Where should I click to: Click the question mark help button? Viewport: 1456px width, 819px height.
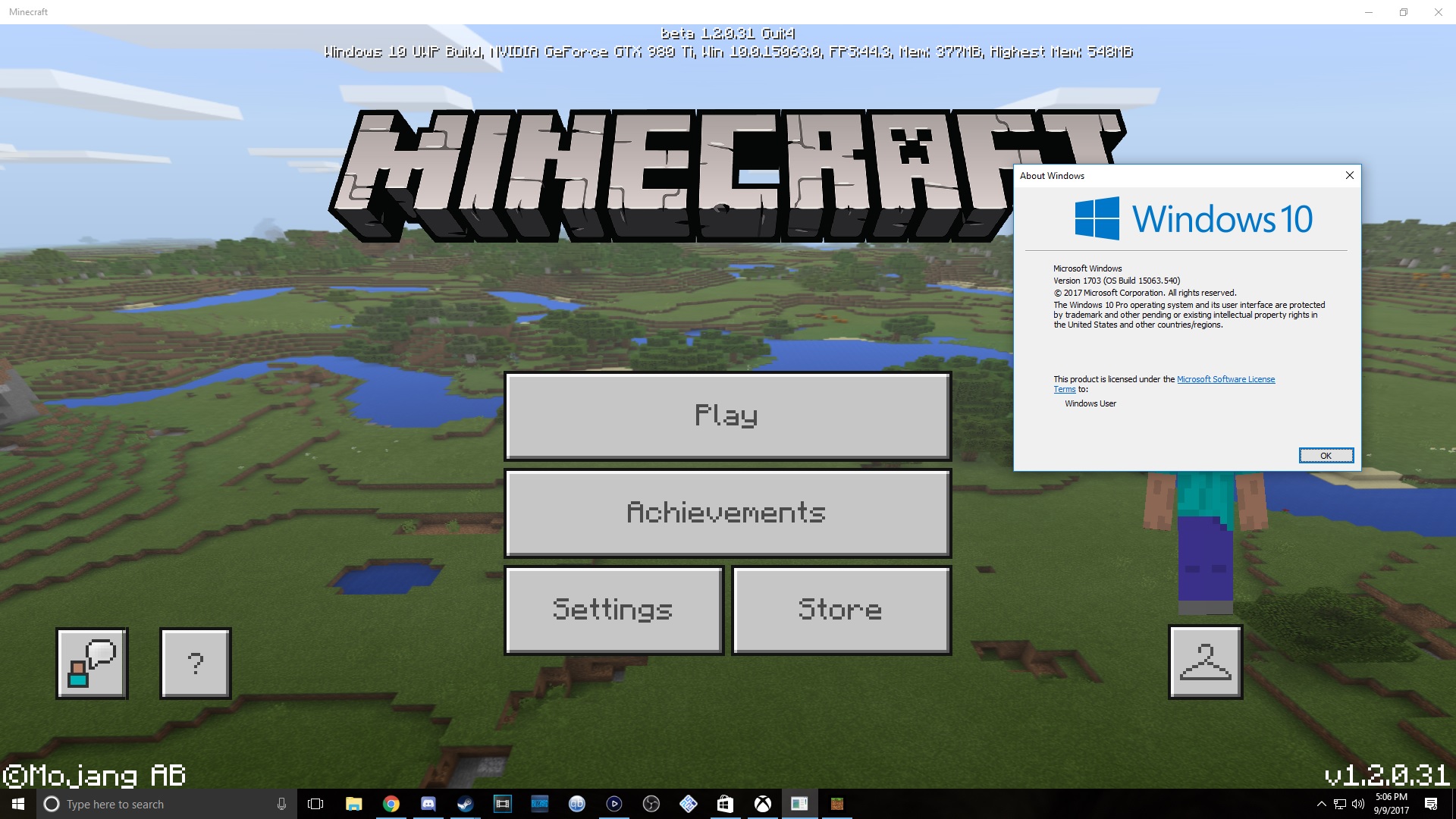(195, 664)
